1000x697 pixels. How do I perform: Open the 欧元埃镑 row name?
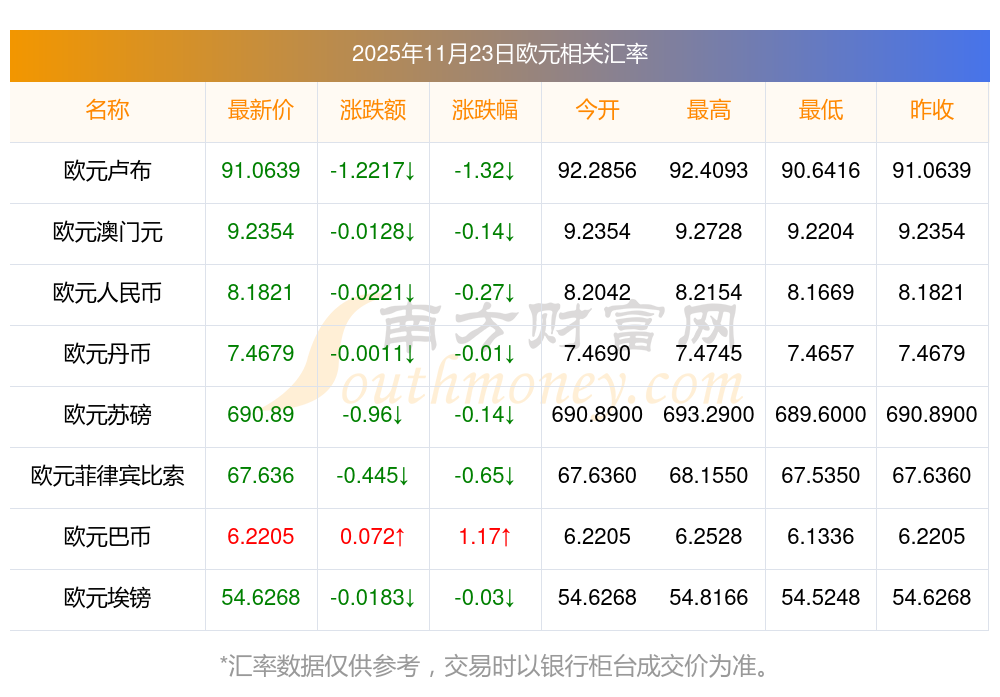(107, 598)
